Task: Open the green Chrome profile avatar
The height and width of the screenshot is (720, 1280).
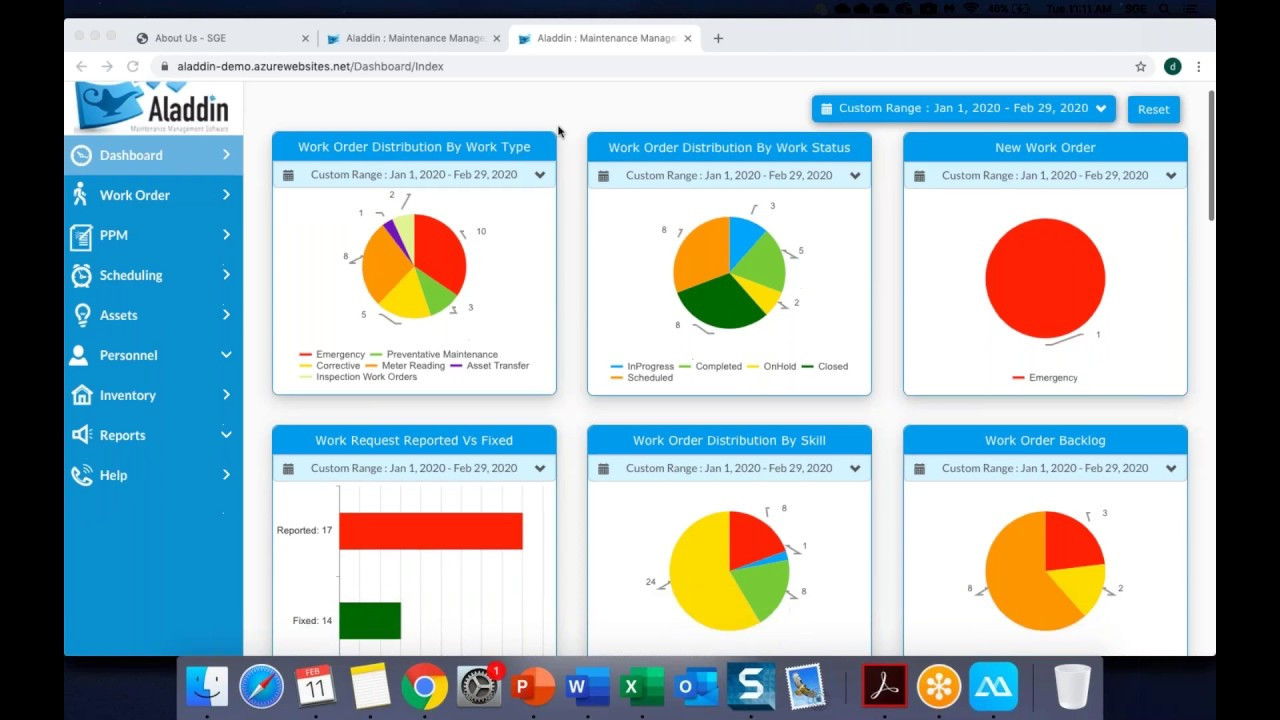Action: click(1173, 67)
